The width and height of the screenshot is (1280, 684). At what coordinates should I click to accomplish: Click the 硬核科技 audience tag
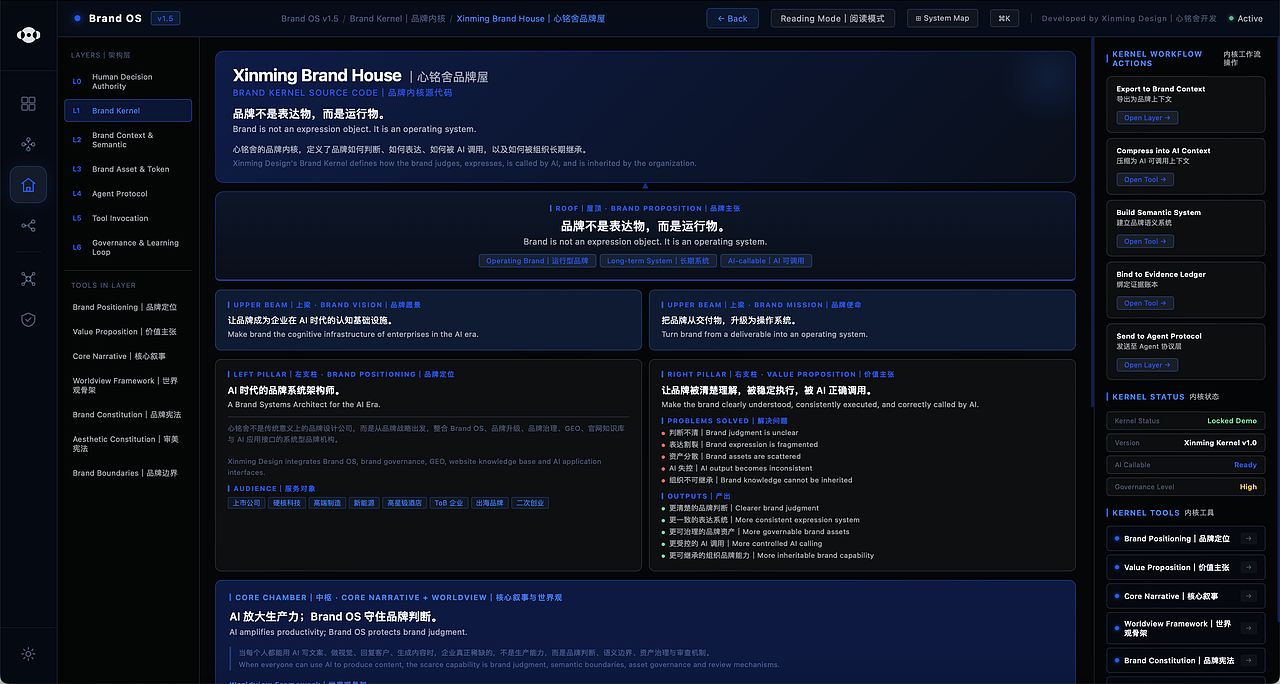coord(287,503)
